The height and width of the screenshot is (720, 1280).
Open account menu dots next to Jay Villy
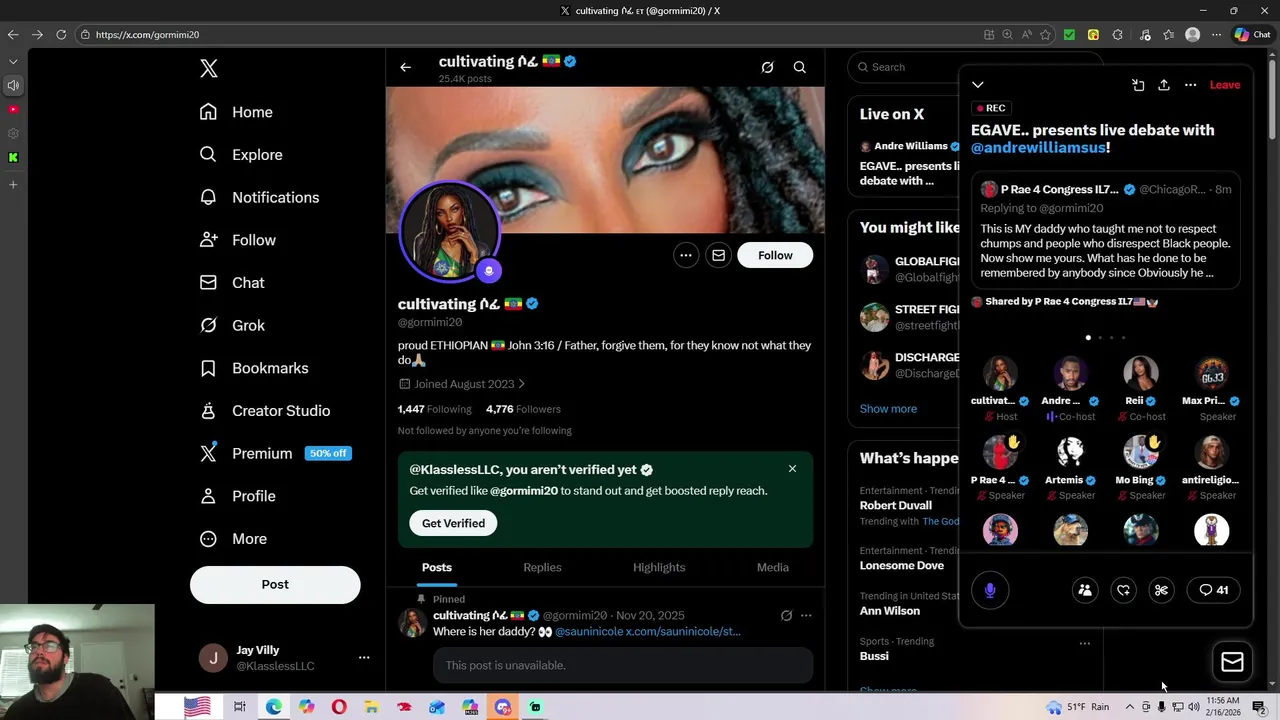coord(364,657)
